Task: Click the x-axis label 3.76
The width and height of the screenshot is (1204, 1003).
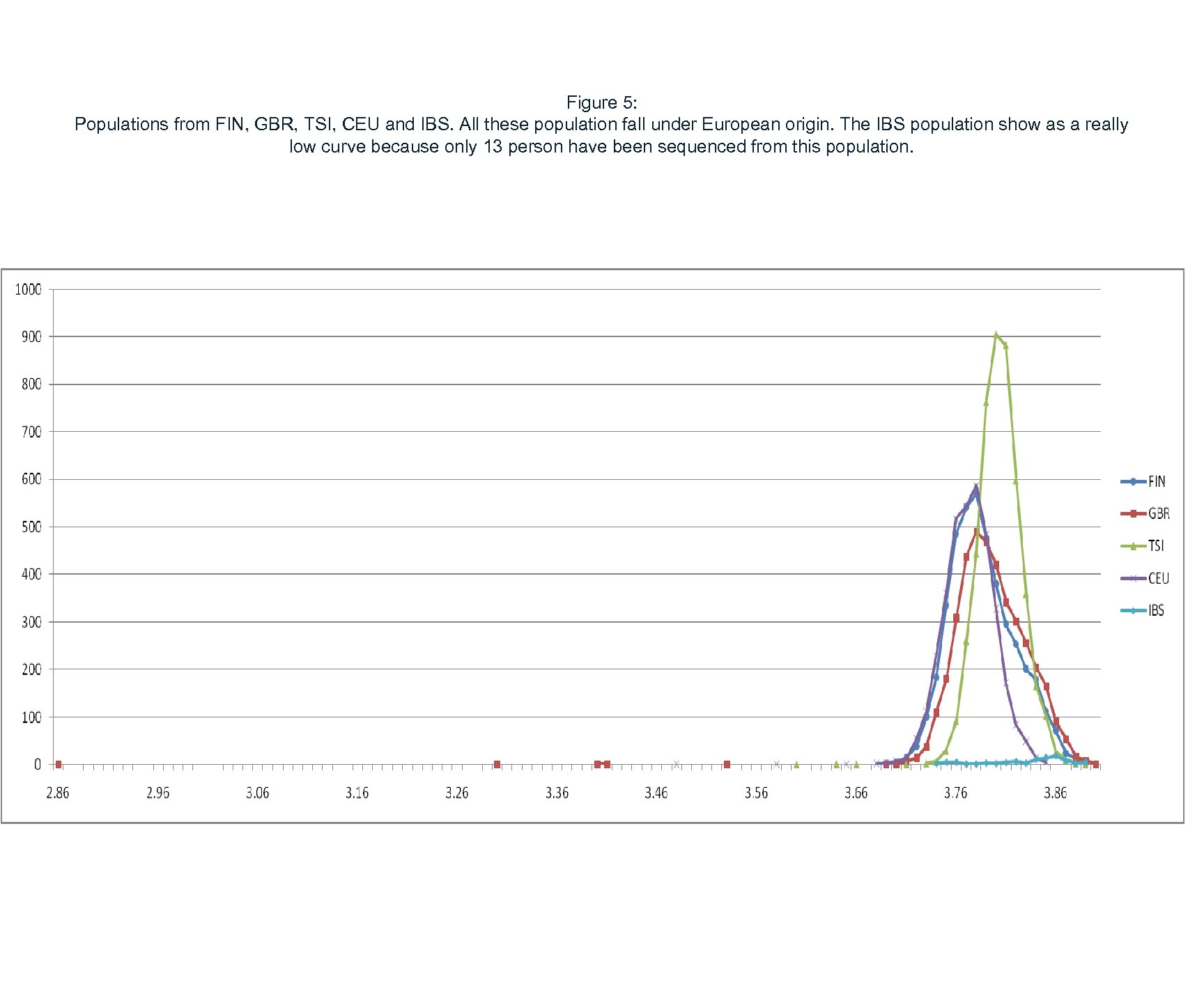Action: coord(955,793)
